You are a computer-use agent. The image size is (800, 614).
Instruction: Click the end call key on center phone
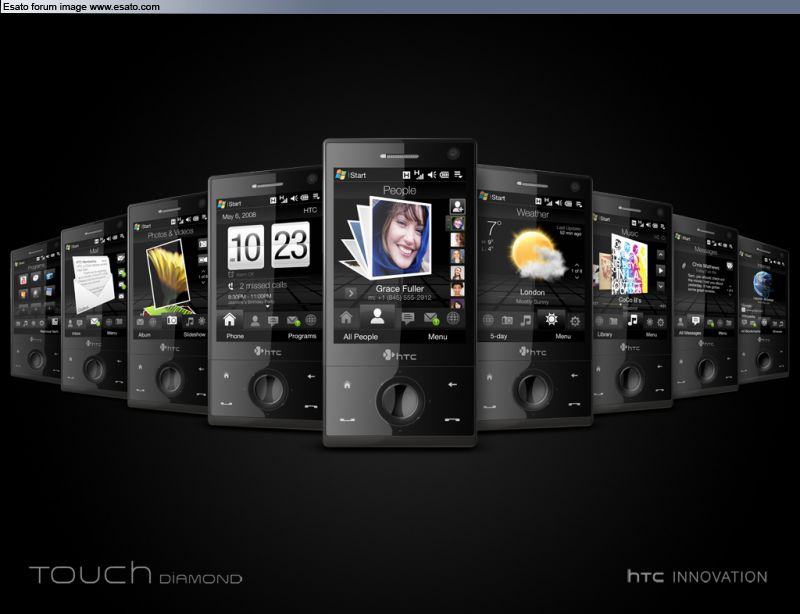tap(452, 420)
